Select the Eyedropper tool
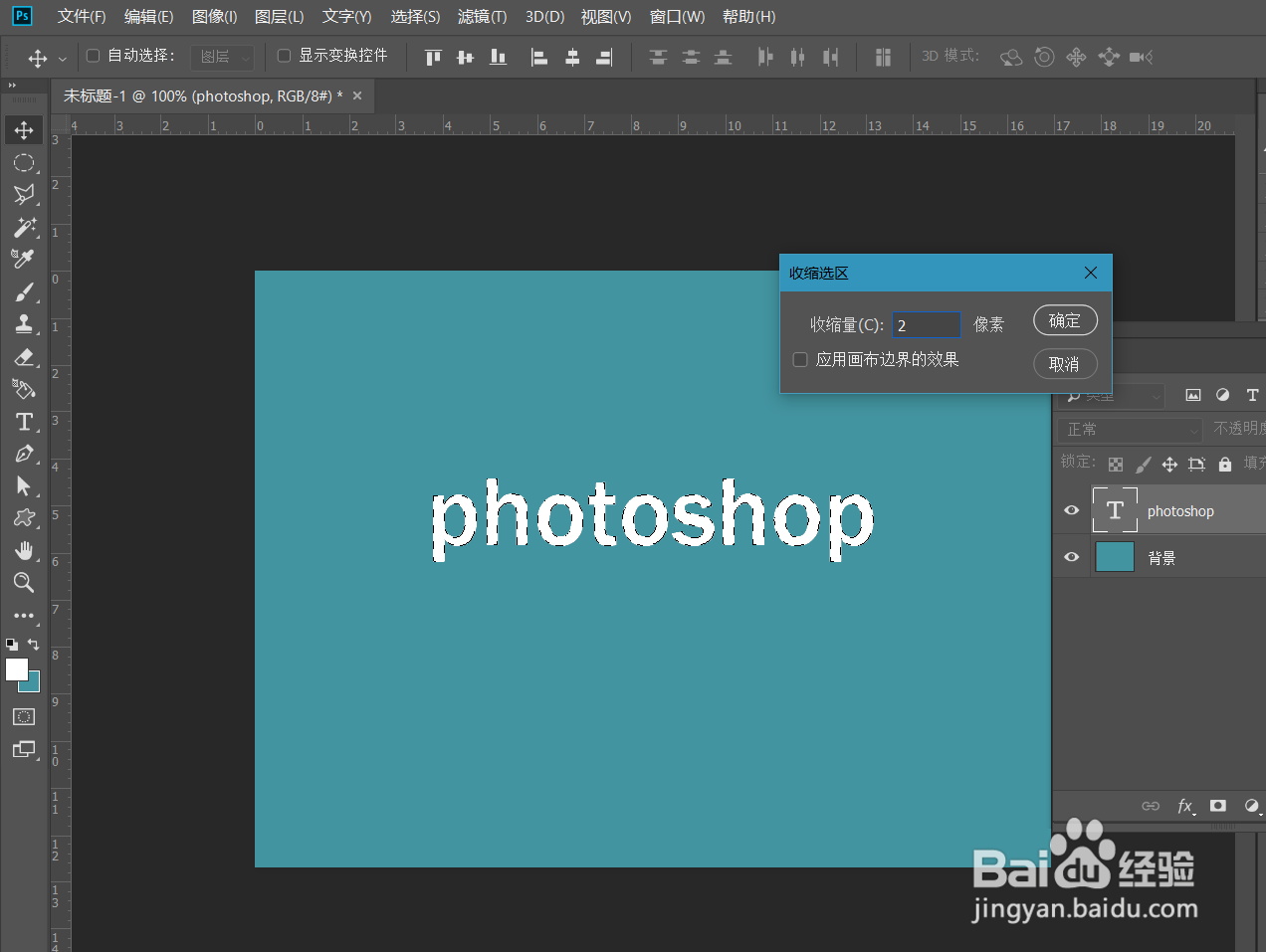 [x=24, y=260]
